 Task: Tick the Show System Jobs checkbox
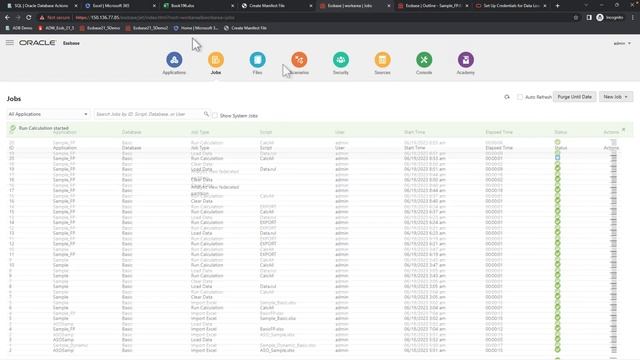tap(215, 116)
